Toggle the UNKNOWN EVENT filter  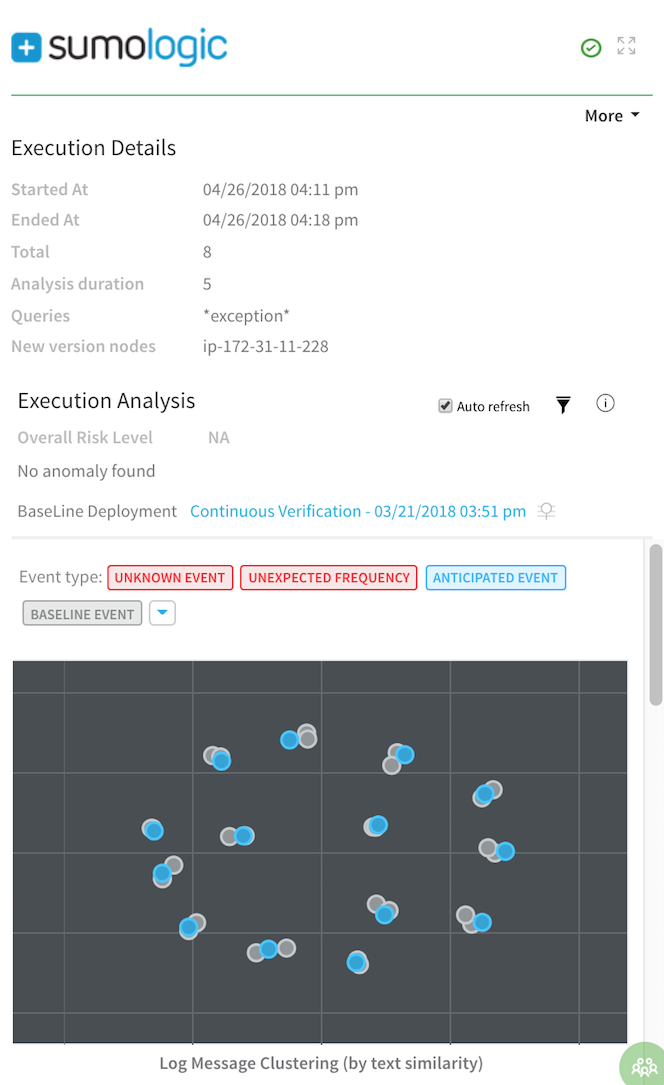[170, 578]
